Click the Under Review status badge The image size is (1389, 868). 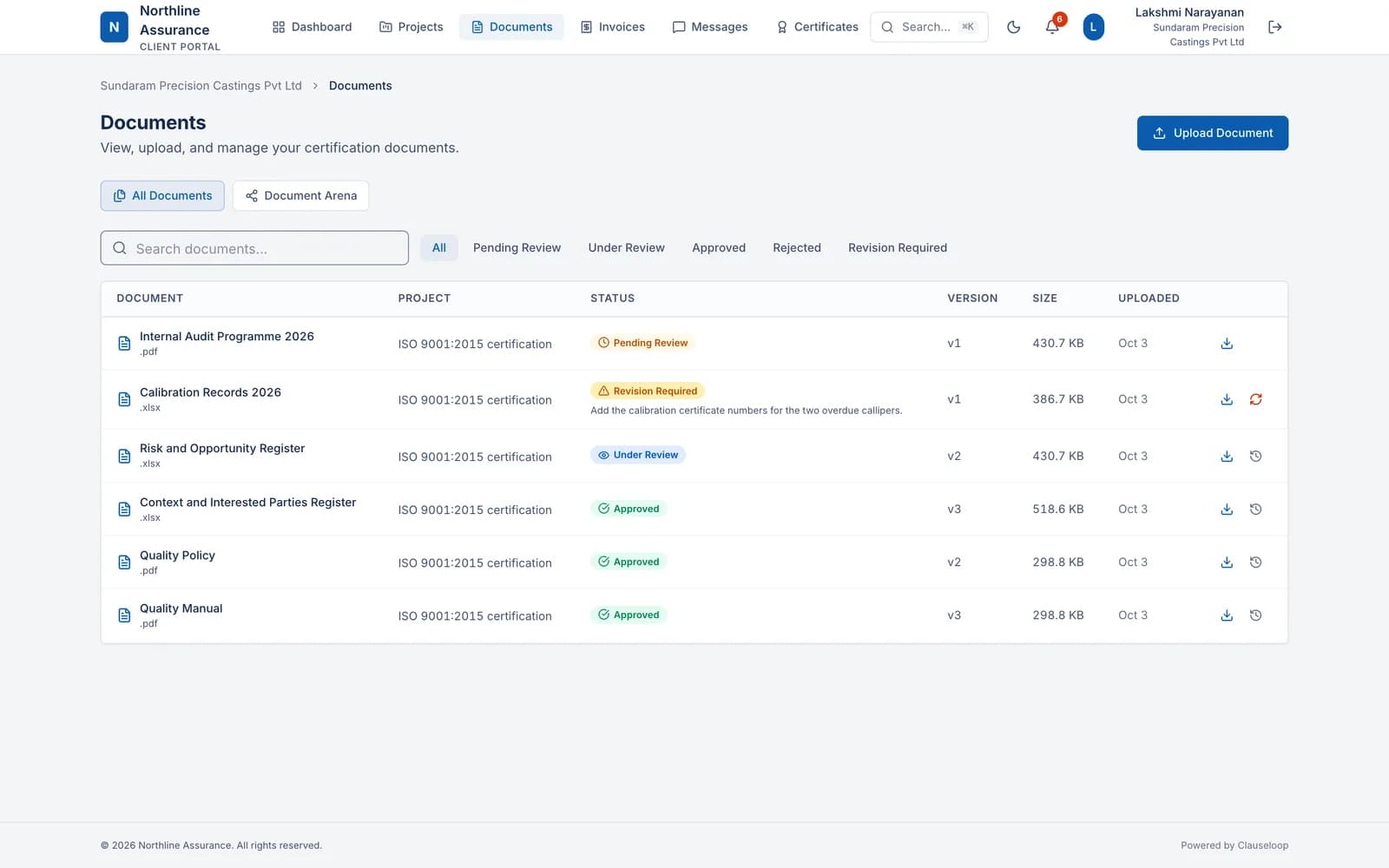tap(638, 455)
